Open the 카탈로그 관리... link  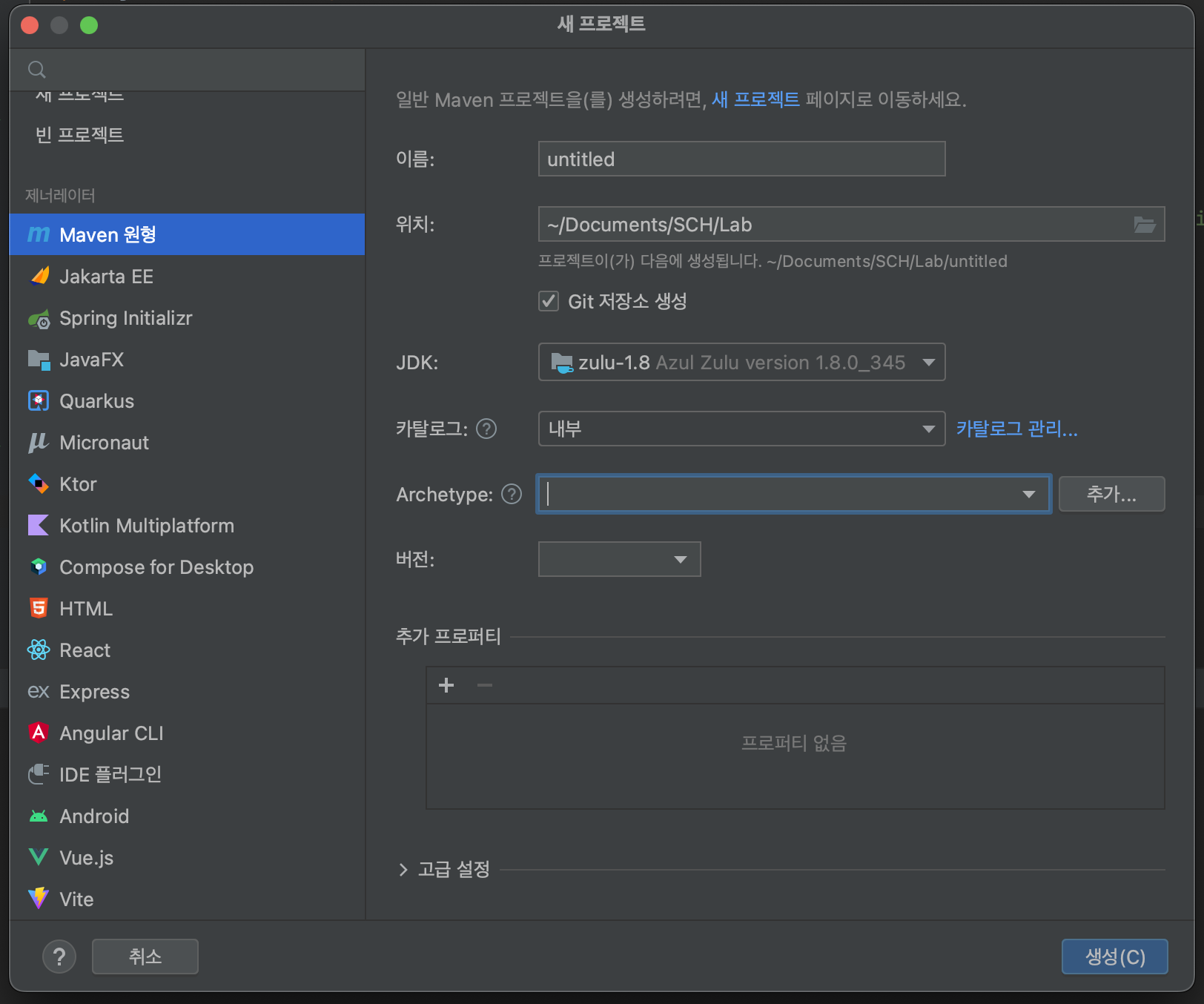1016,429
